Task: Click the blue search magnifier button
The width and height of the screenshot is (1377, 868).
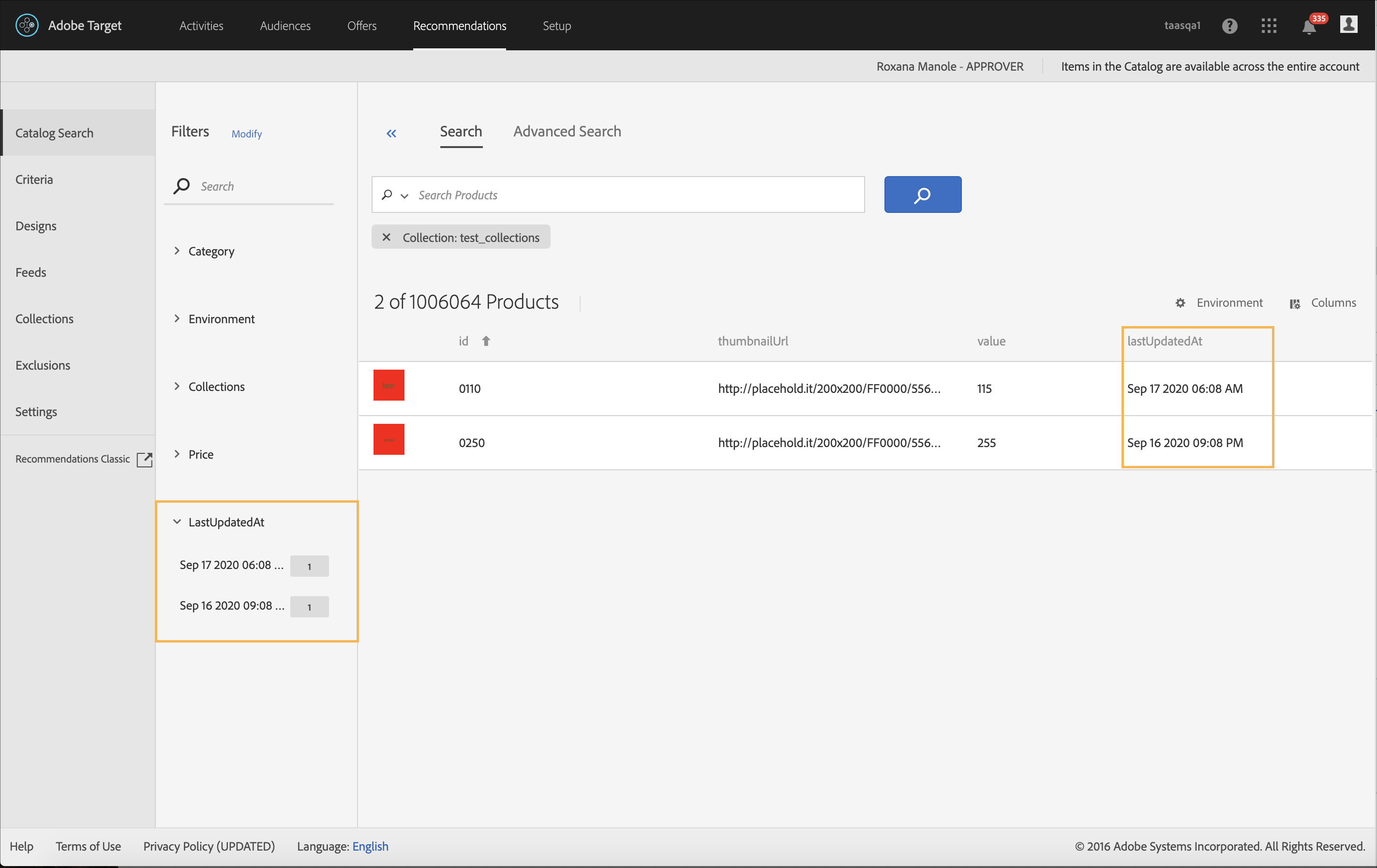Action: click(x=922, y=195)
